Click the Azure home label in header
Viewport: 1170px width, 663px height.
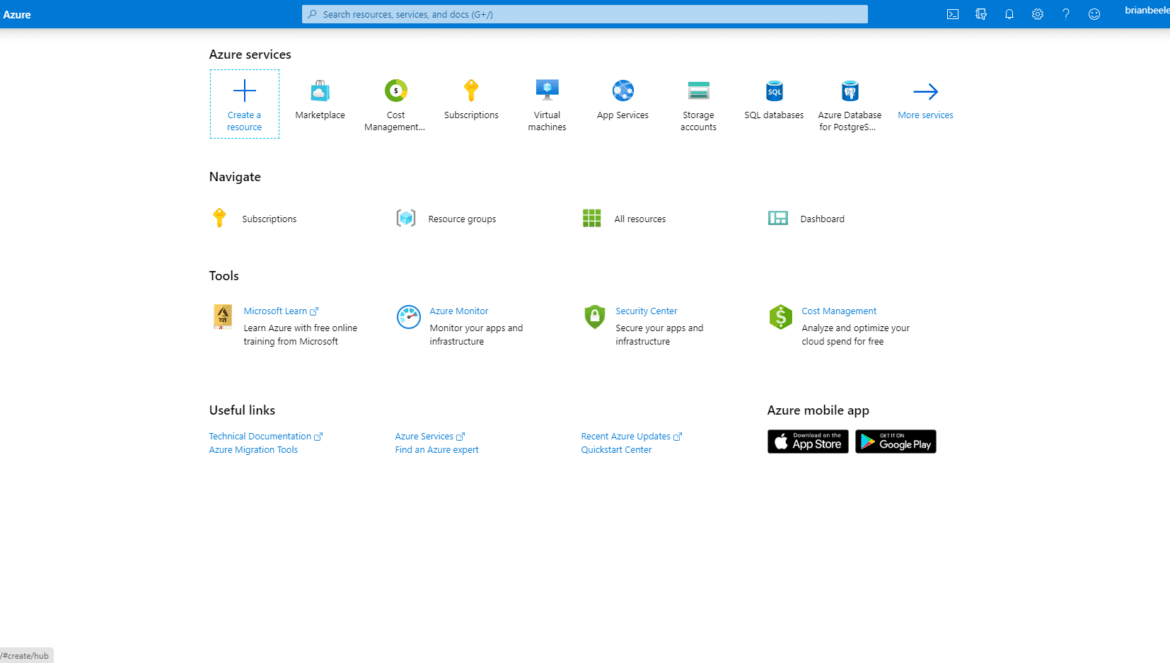pos(16,14)
